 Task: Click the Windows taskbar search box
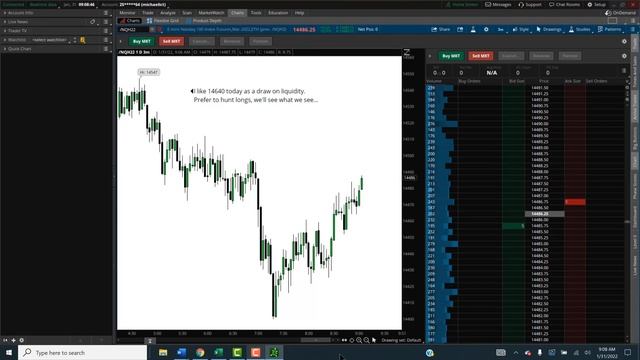point(82,352)
